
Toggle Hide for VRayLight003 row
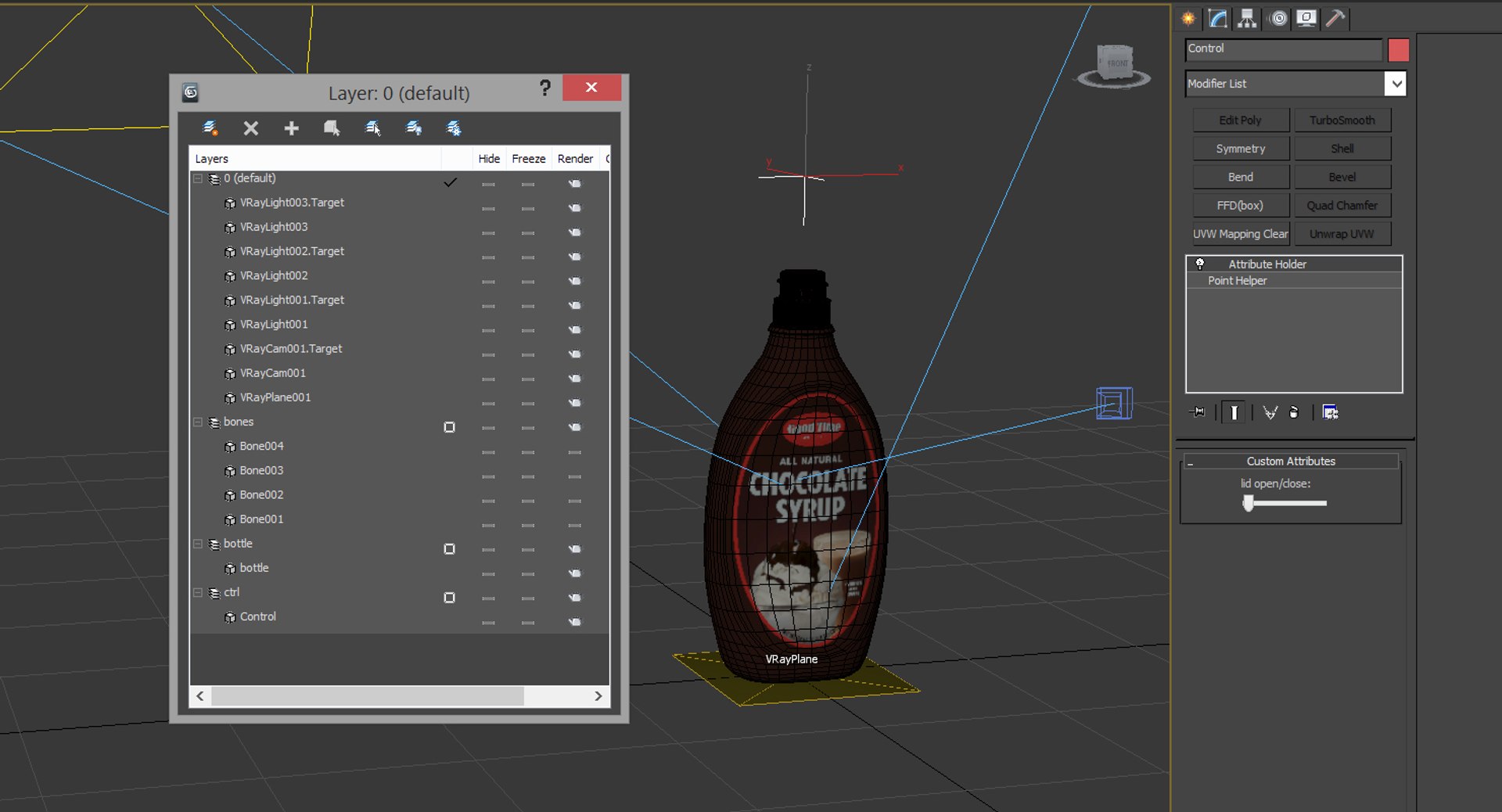(488, 233)
